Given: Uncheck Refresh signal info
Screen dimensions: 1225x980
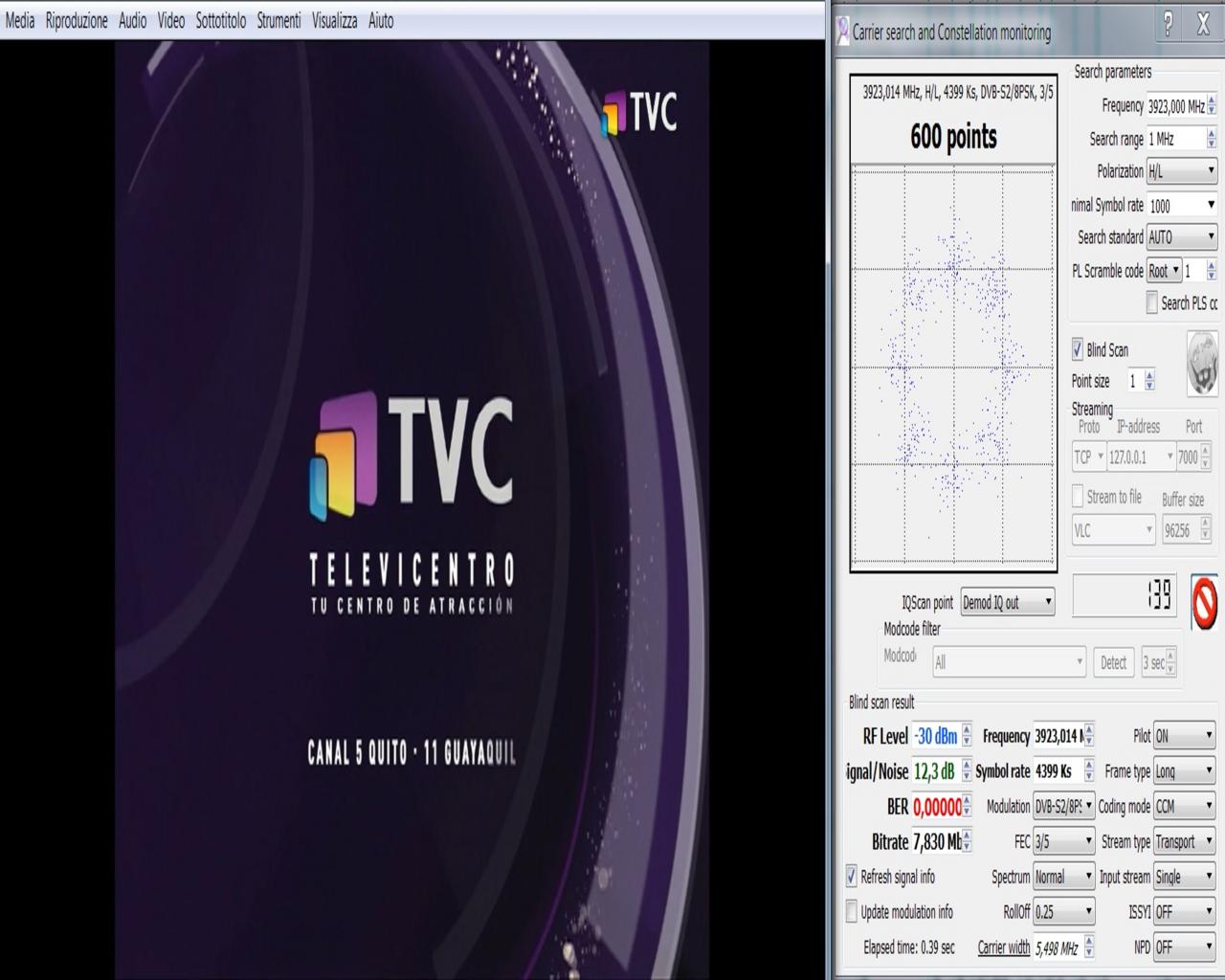Looking at the screenshot, I should point(852,877).
